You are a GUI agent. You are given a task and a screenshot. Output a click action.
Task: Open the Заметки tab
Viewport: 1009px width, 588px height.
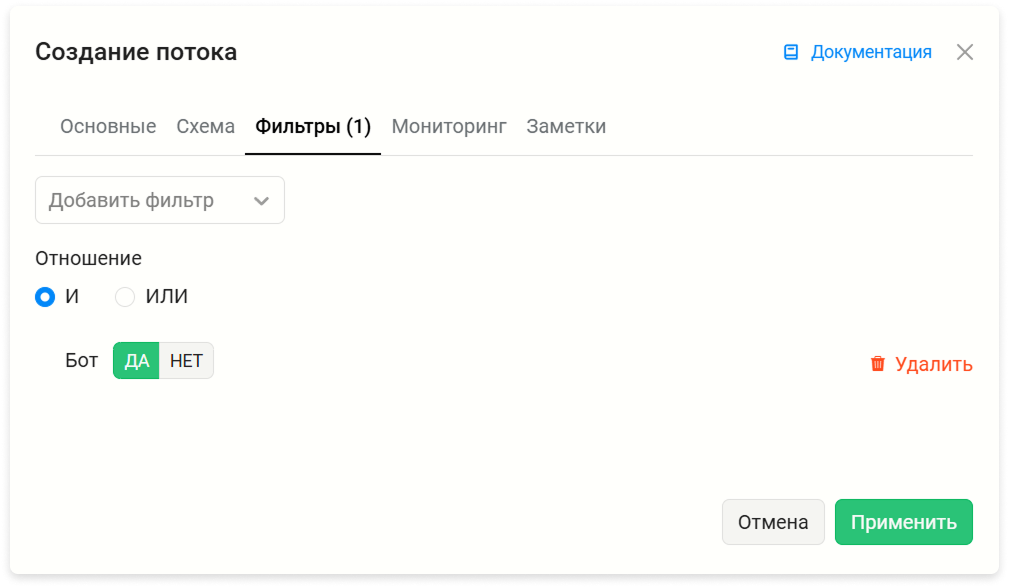tap(566, 126)
